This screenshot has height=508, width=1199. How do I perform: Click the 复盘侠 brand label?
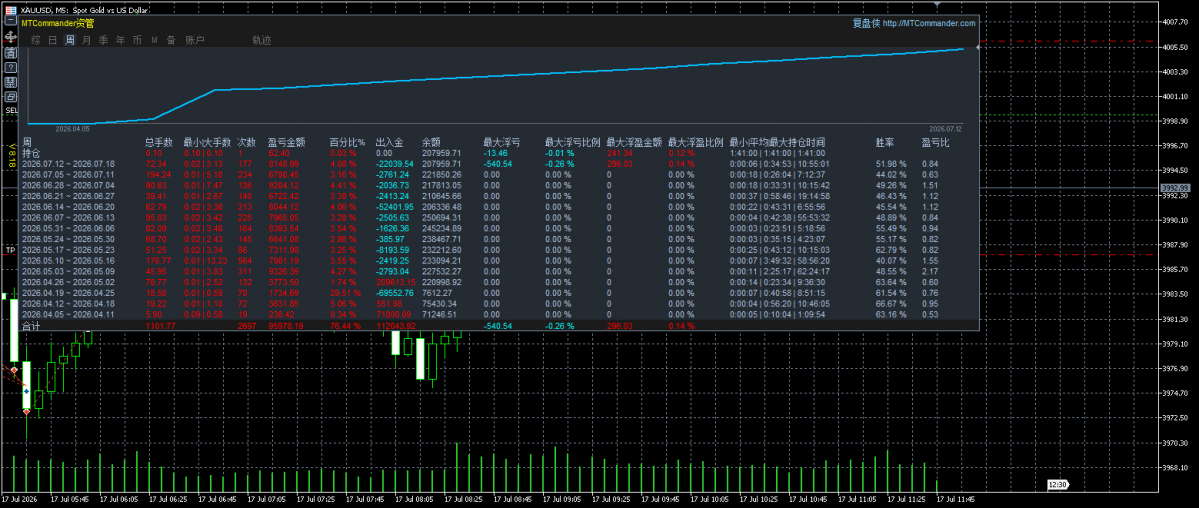tap(866, 24)
